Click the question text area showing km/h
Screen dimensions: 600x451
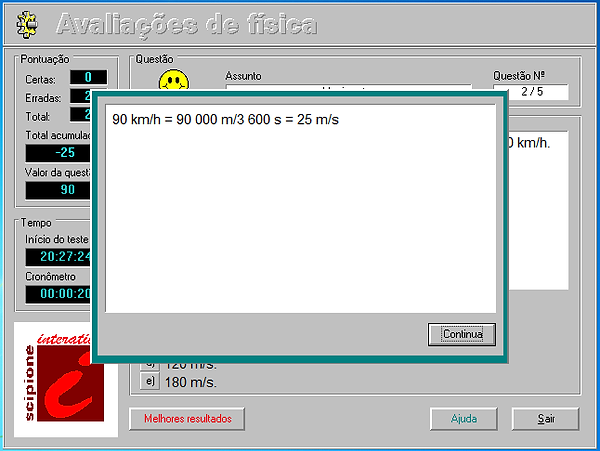538,210
